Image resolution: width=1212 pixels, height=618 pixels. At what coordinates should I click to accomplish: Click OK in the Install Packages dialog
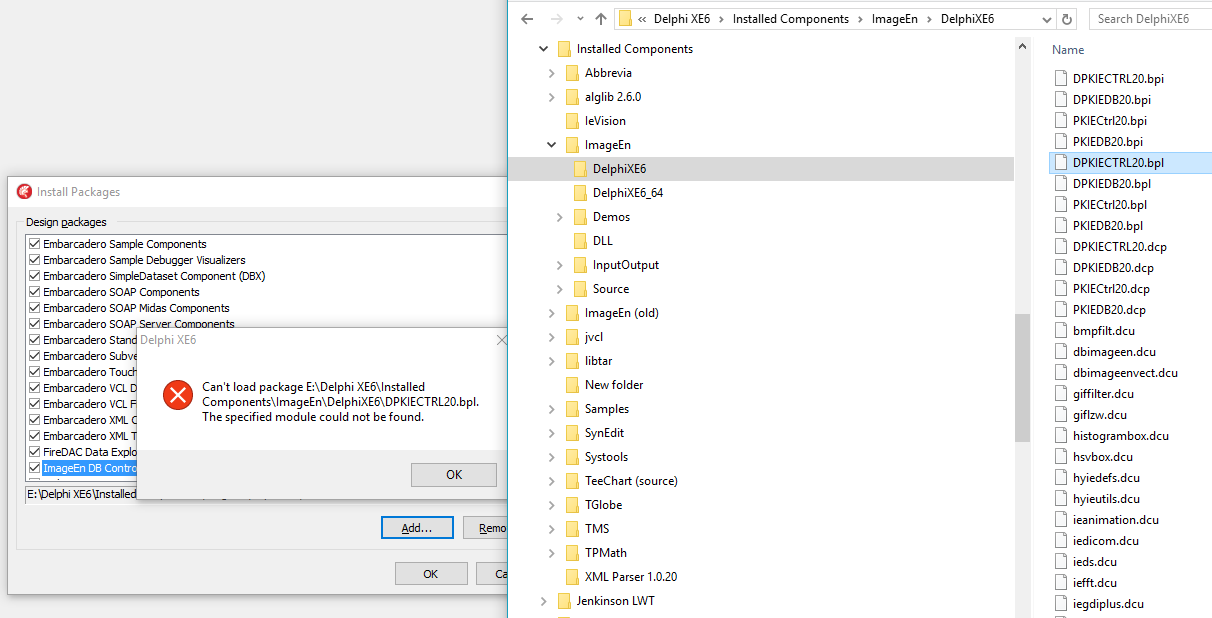(431, 574)
